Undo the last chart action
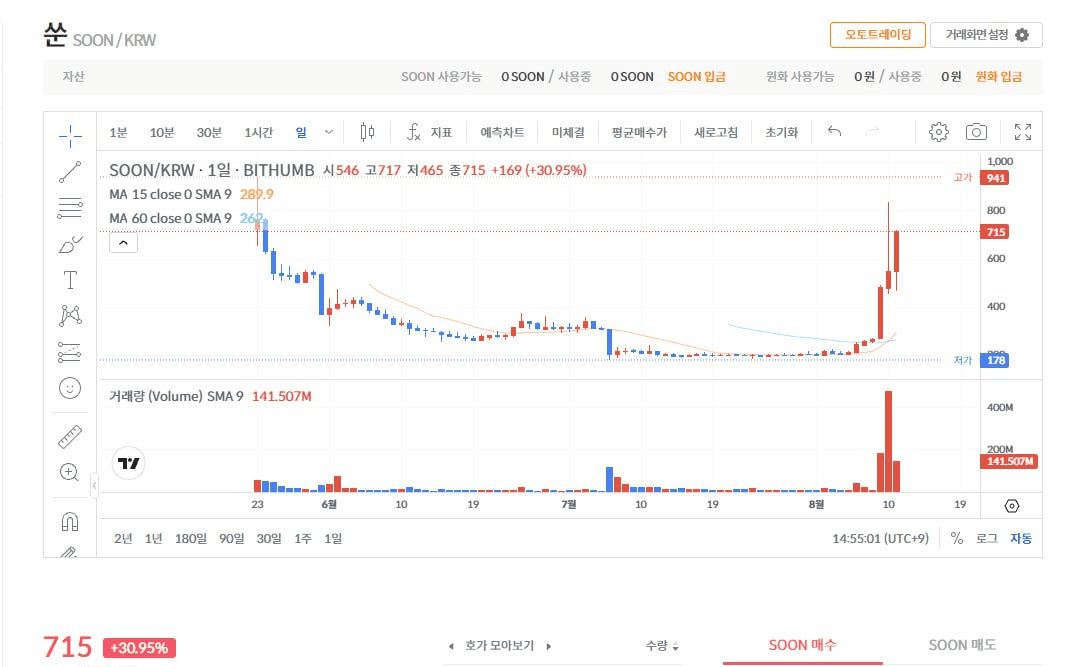Image resolution: width=1071 pixels, height=667 pixels. (834, 131)
